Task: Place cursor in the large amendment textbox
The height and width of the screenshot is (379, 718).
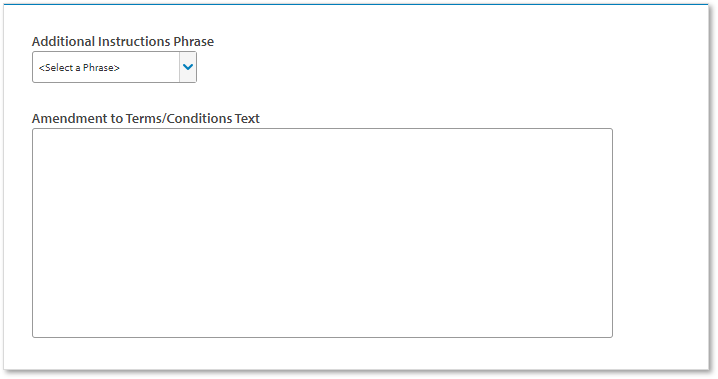Action: coord(322,233)
